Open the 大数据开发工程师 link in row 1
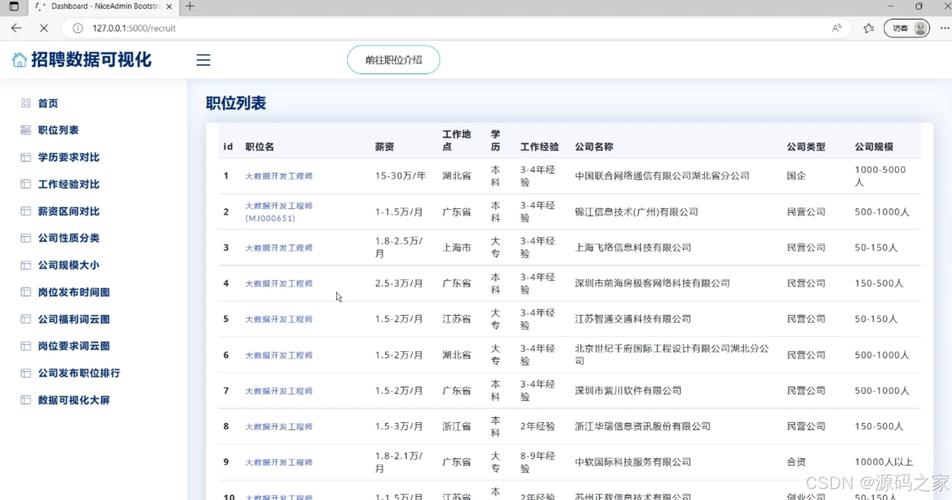The height and width of the screenshot is (500, 952). click(279, 176)
